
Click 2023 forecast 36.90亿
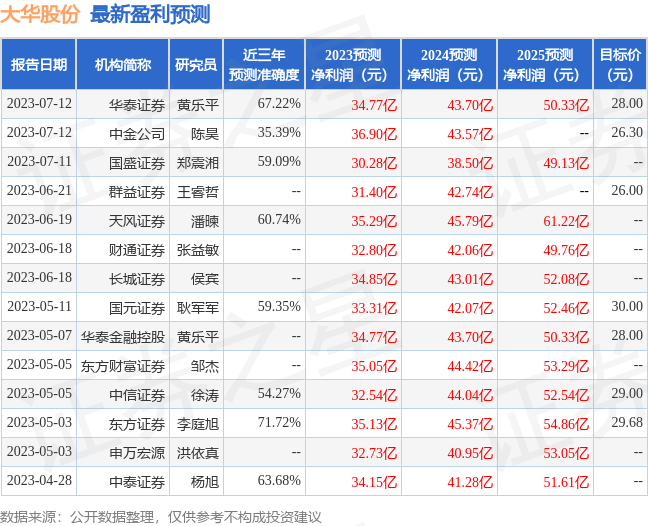[374, 134]
